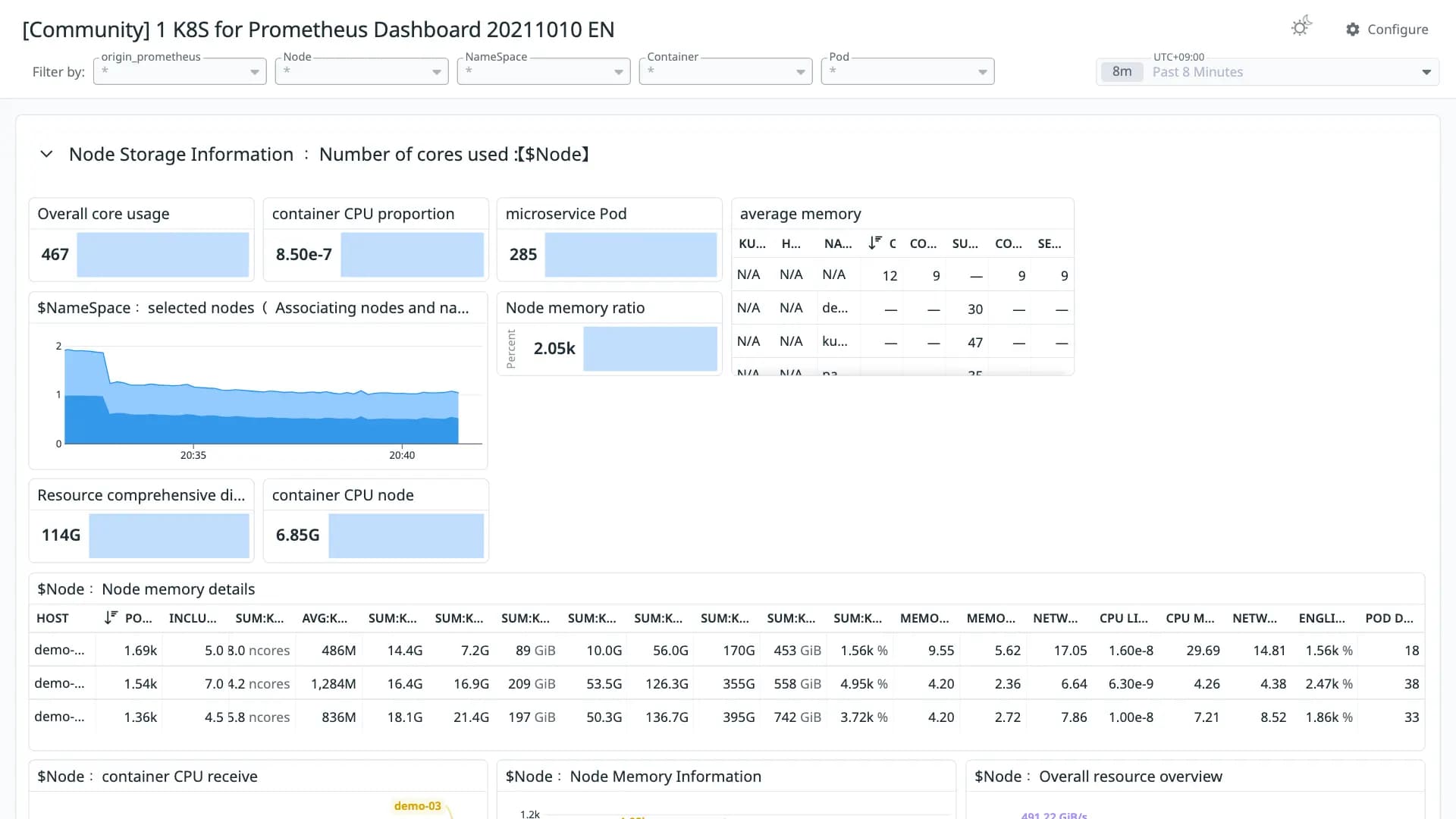Click the 742 GiB cell
1456x819 pixels.
(797, 717)
